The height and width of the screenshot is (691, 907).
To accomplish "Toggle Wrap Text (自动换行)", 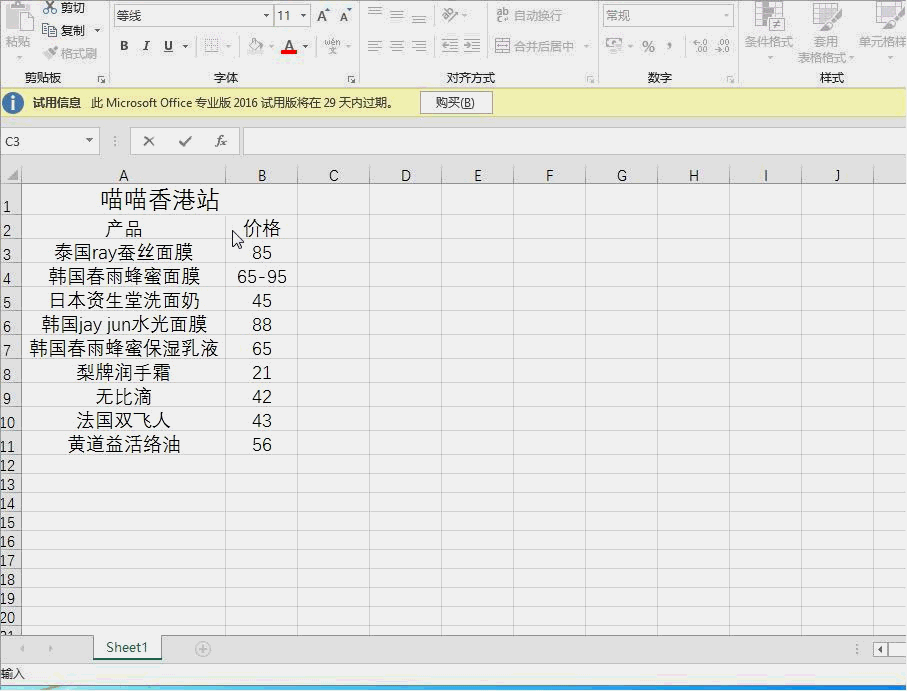I will (529, 15).
